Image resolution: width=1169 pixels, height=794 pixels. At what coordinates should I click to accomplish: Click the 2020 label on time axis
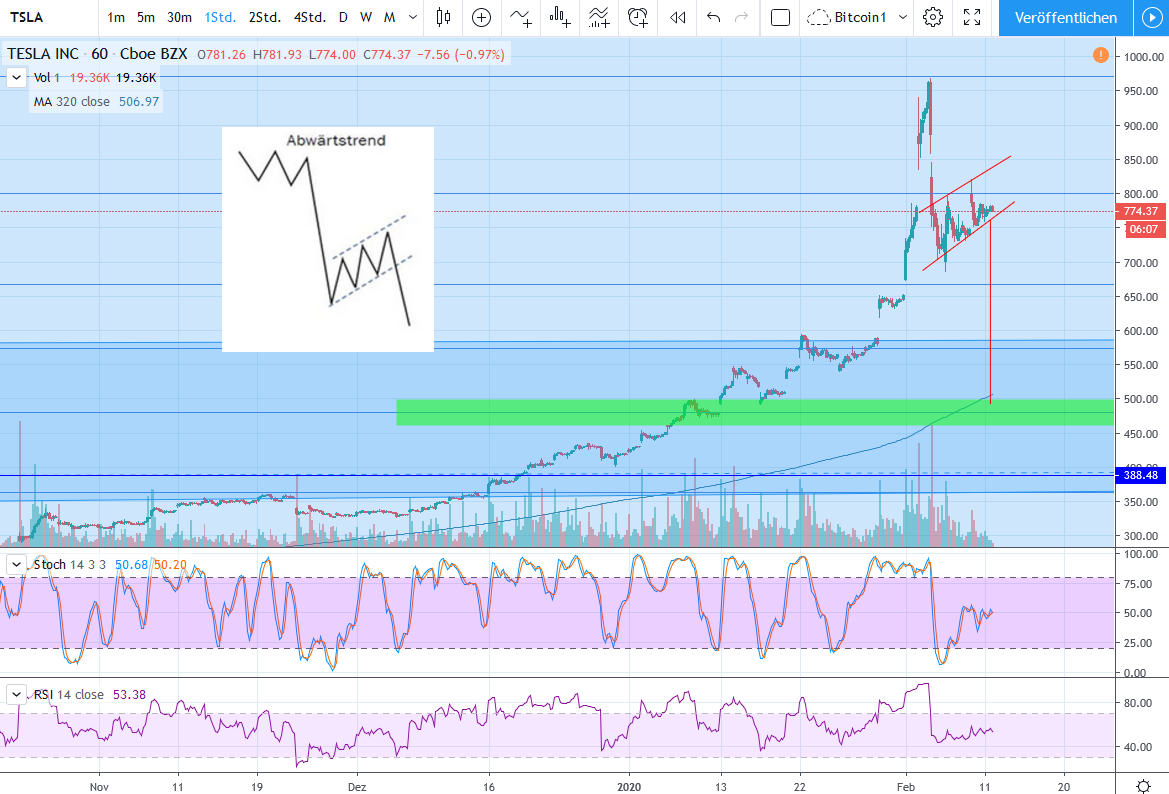629,787
